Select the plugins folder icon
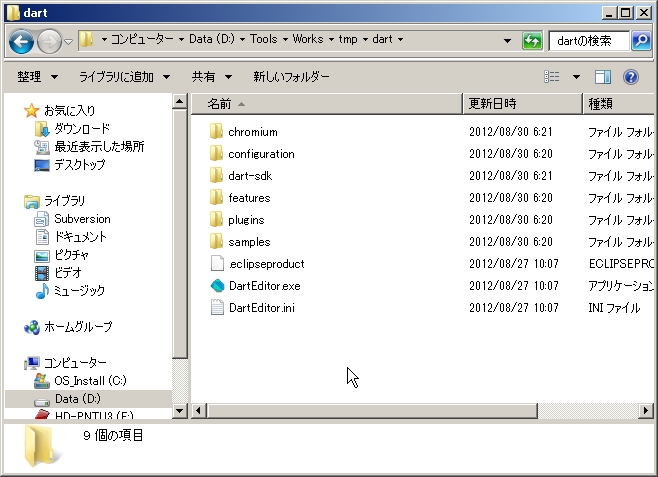 (x=216, y=219)
